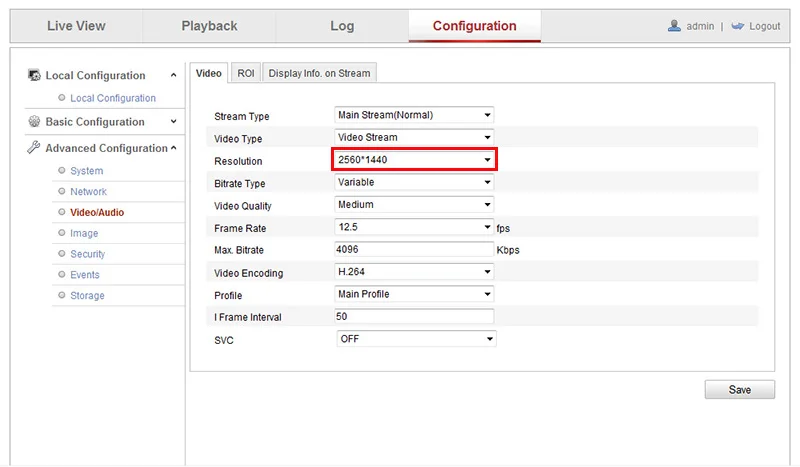The image size is (800, 467).
Task: Click the I Frame Interval input field
Action: pyautogui.click(x=414, y=316)
